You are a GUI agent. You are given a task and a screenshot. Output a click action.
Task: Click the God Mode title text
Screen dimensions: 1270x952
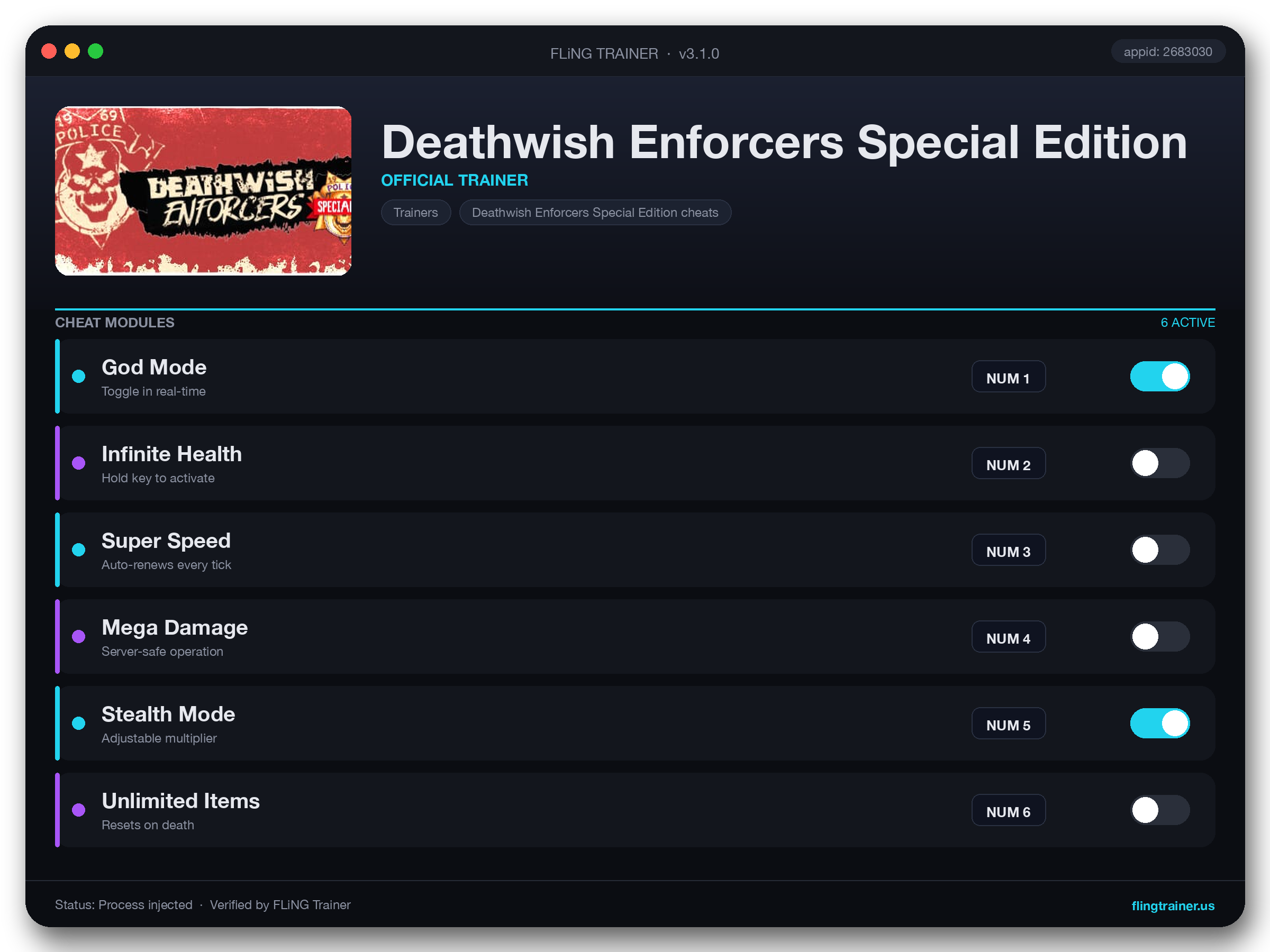pyautogui.click(x=154, y=367)
